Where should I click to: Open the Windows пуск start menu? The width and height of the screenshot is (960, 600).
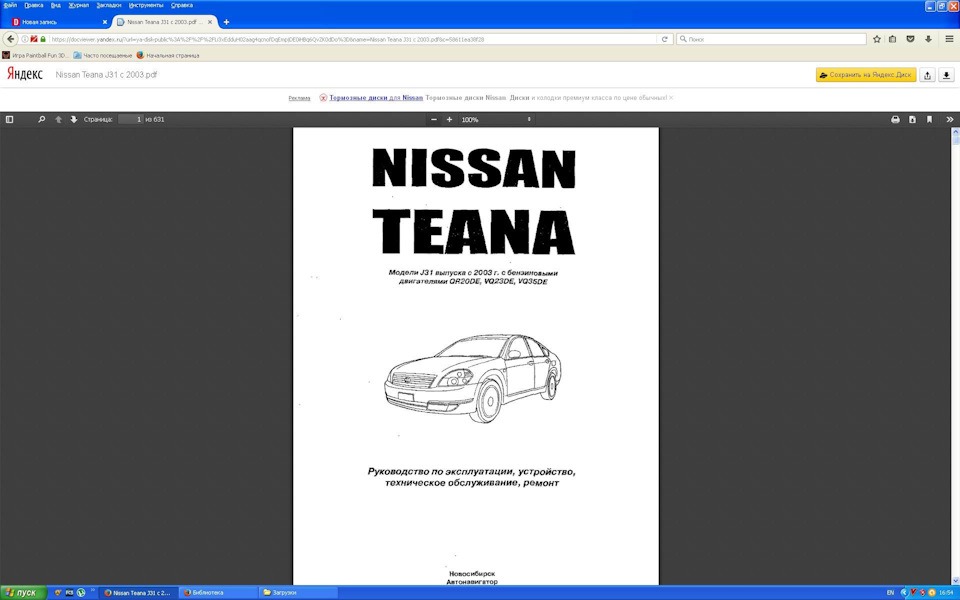point(22,592)
